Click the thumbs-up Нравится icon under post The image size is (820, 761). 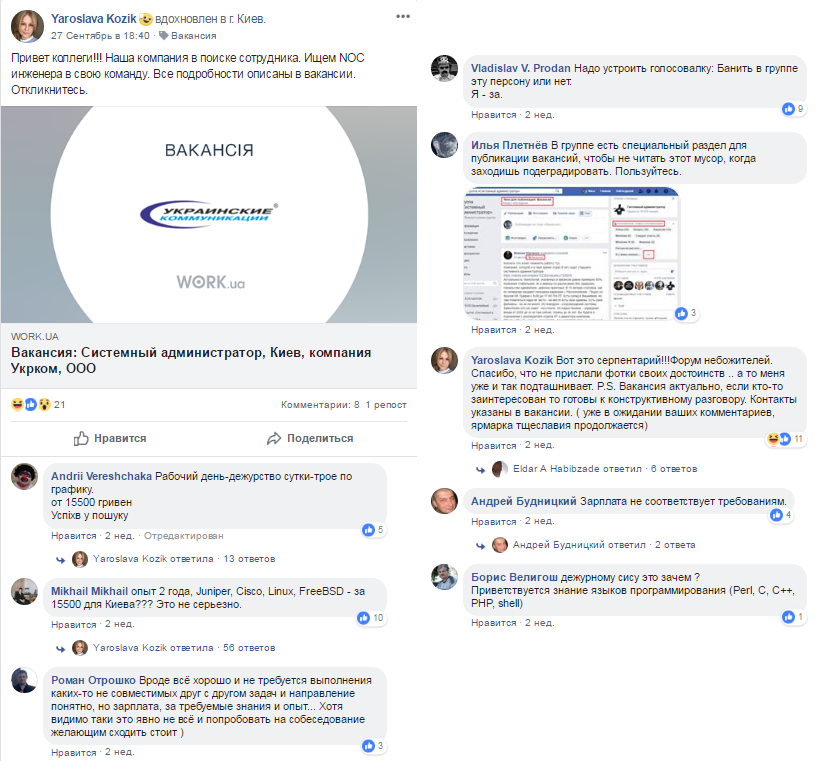tap(81, 438)
